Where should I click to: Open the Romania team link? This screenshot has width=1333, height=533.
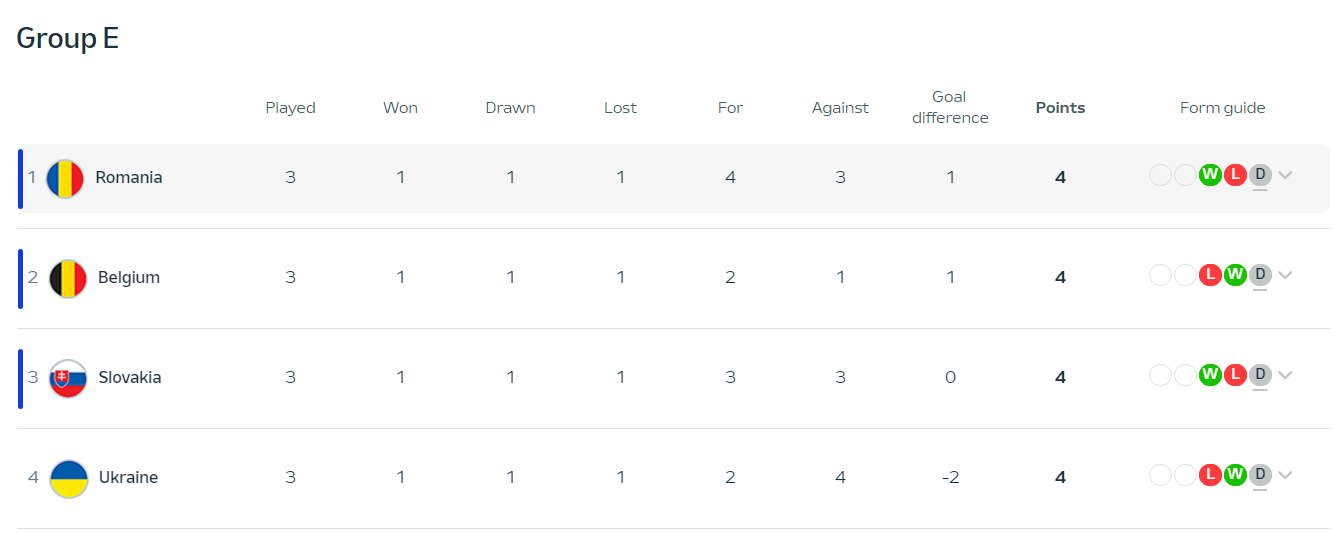(129, 177)
